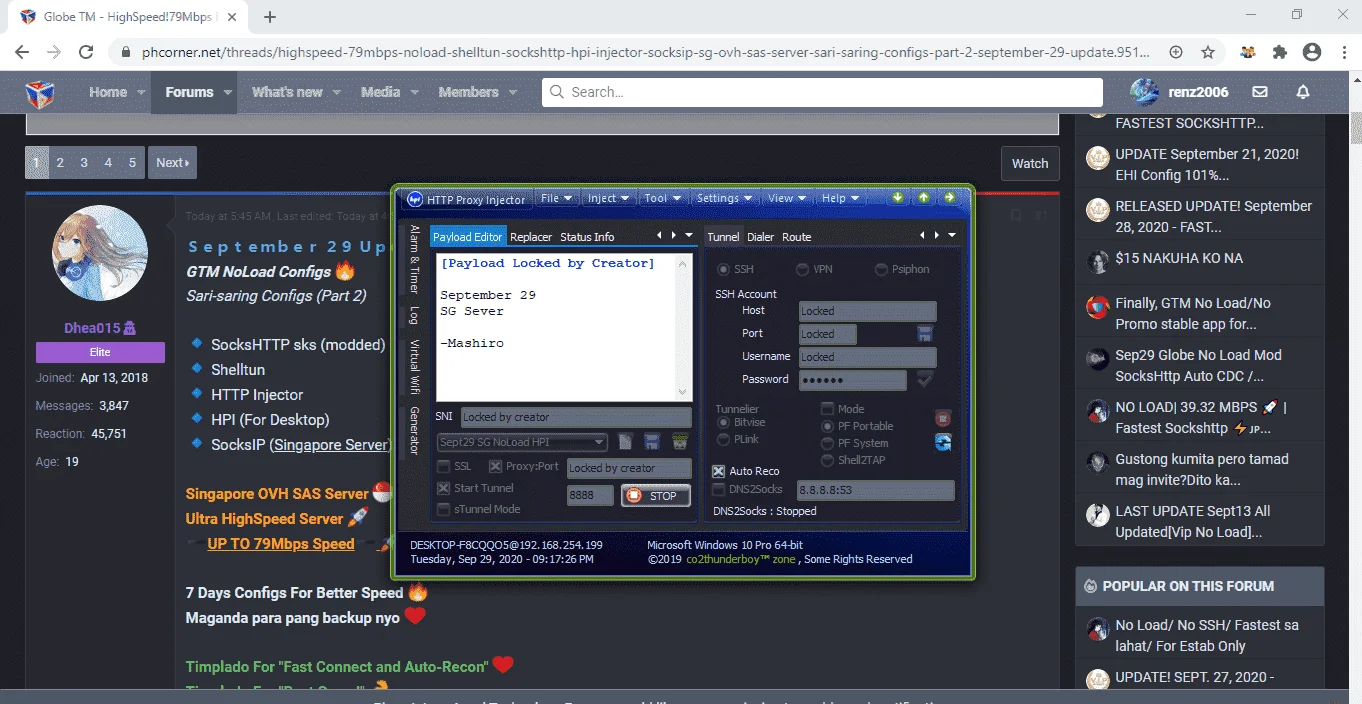
Task: Open the Tool menu dropdown
Action: point(662,198)
